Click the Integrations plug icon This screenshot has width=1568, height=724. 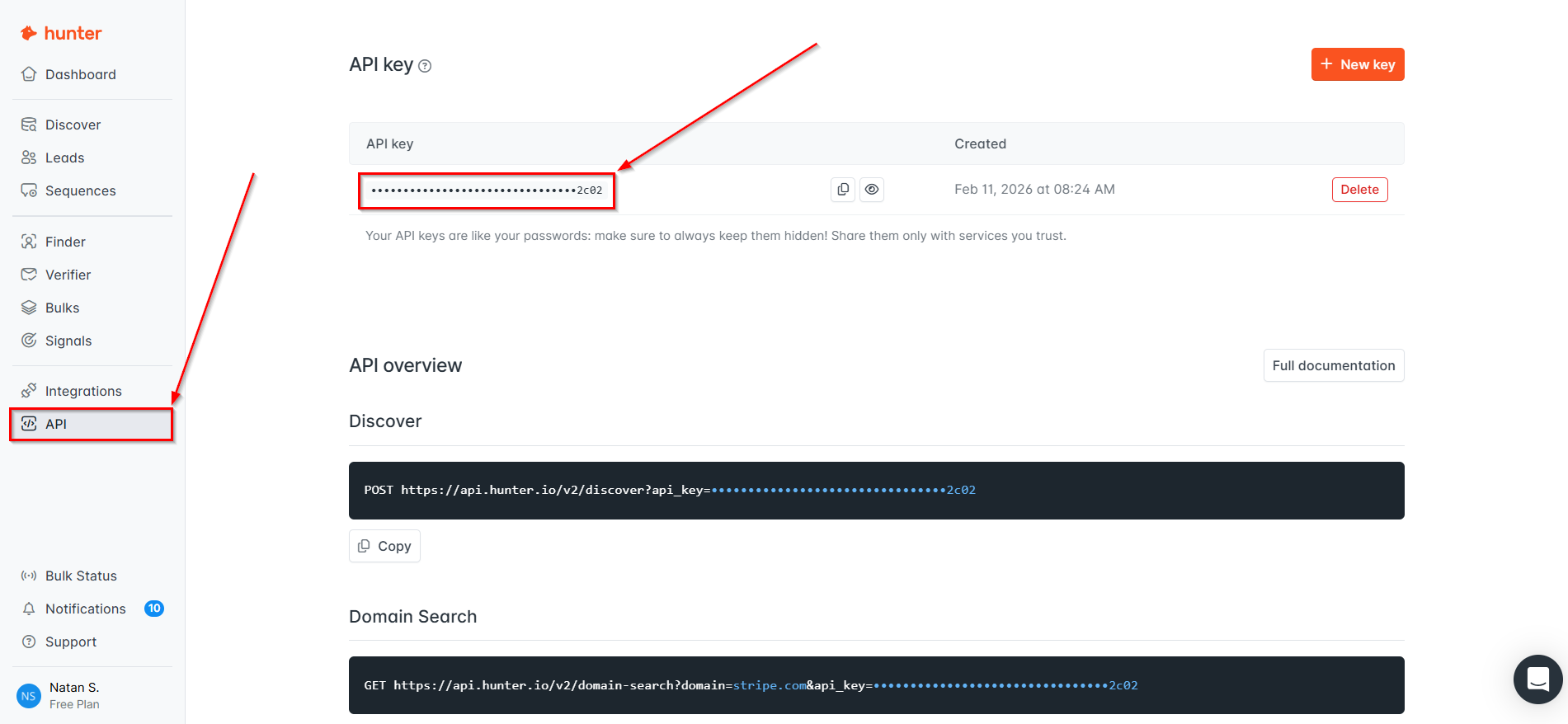pyautogui.click(x=29, y=390)
